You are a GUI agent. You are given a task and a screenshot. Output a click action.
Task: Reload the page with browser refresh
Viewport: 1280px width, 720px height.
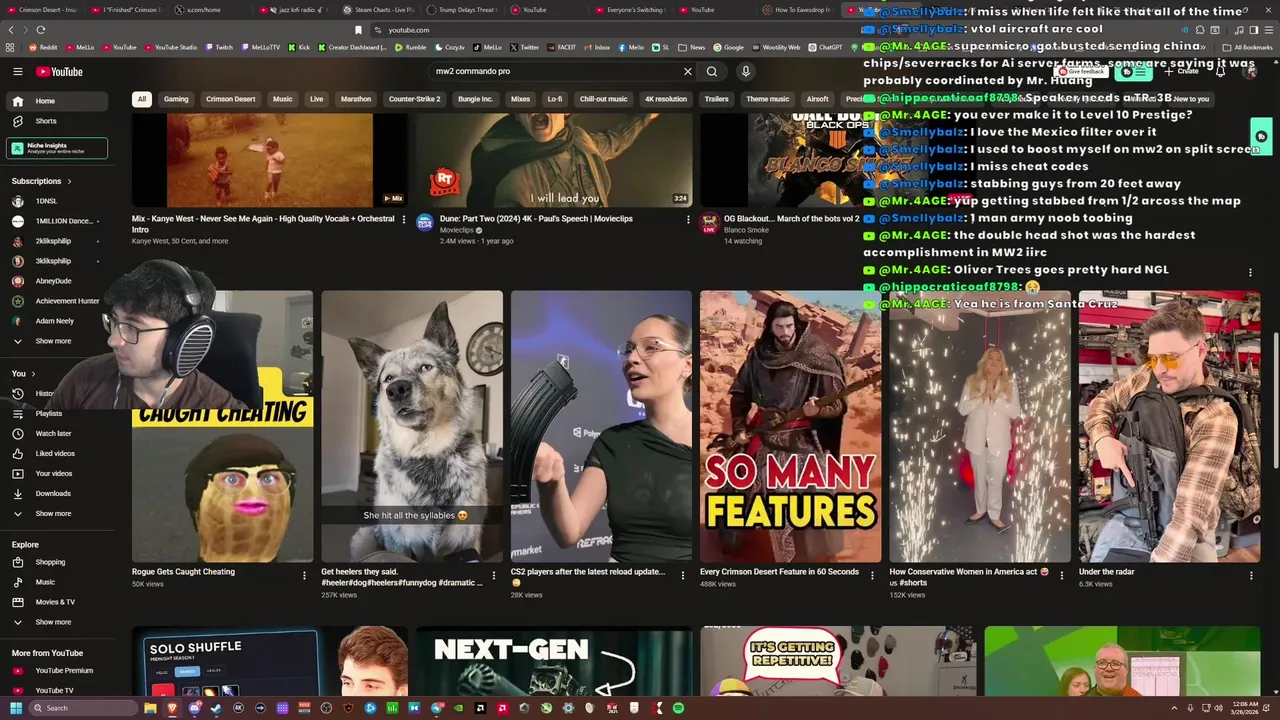[41, 30]
